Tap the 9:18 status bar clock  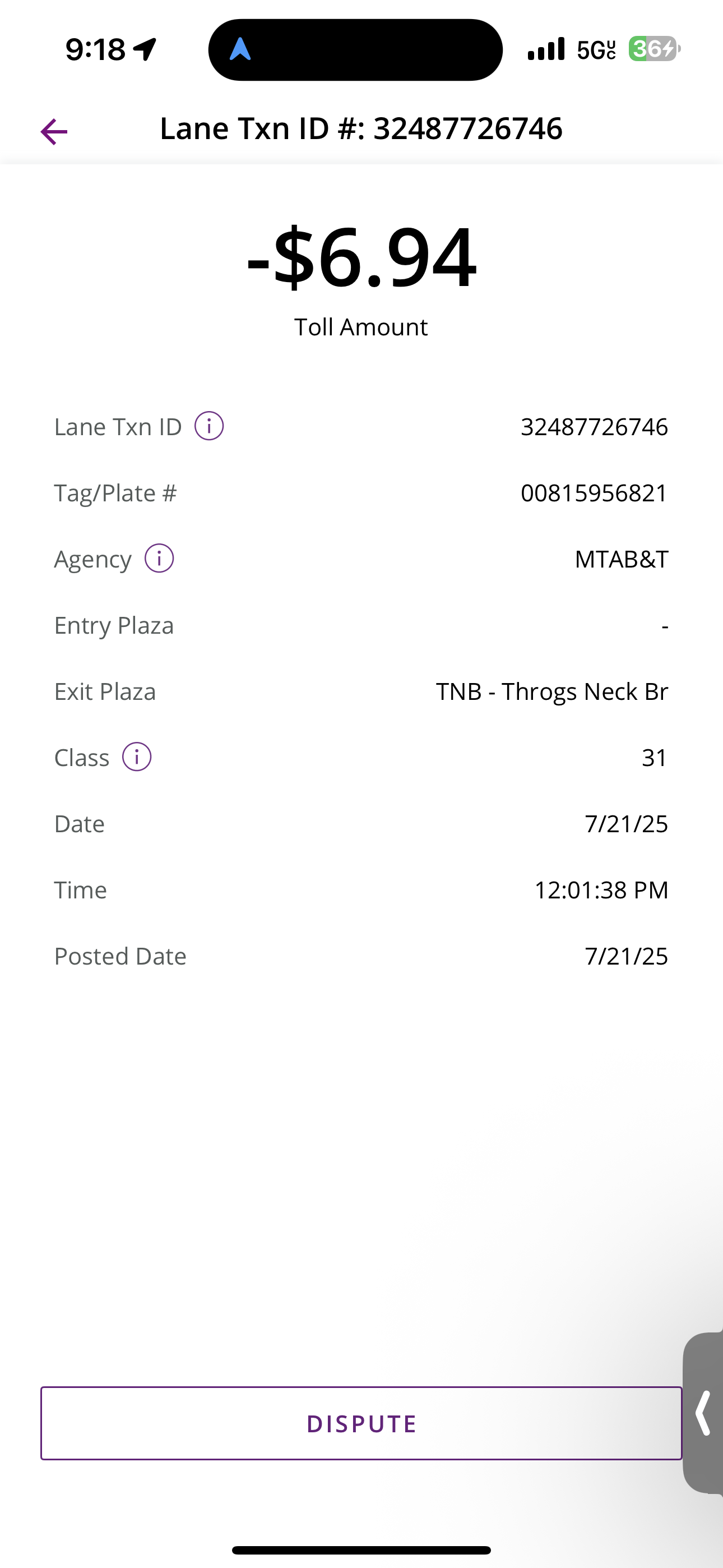(x=95, y=49)
